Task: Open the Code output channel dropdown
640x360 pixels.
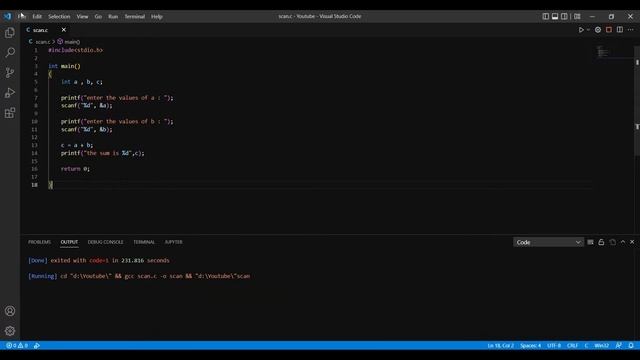Action: 548,242
